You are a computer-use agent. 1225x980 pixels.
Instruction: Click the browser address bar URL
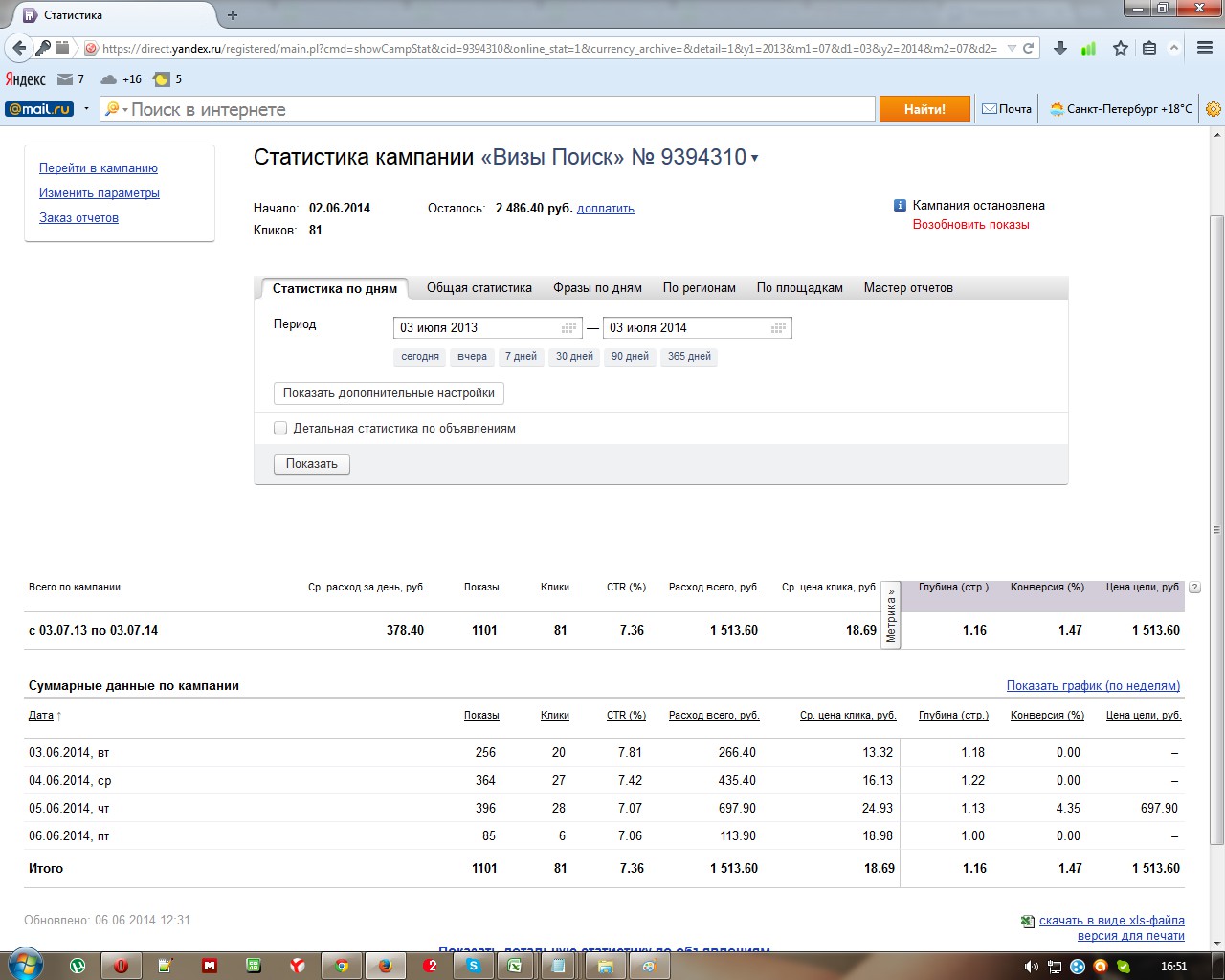pos(549,48)
